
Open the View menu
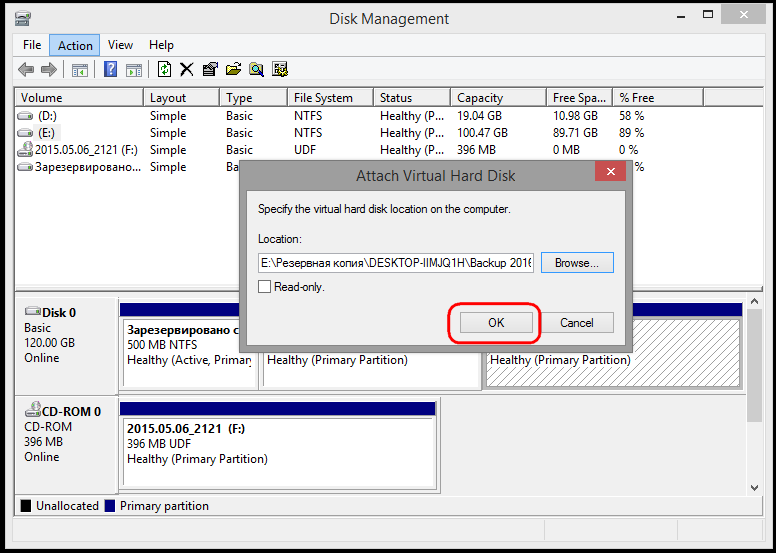click(x=120, y=45)
